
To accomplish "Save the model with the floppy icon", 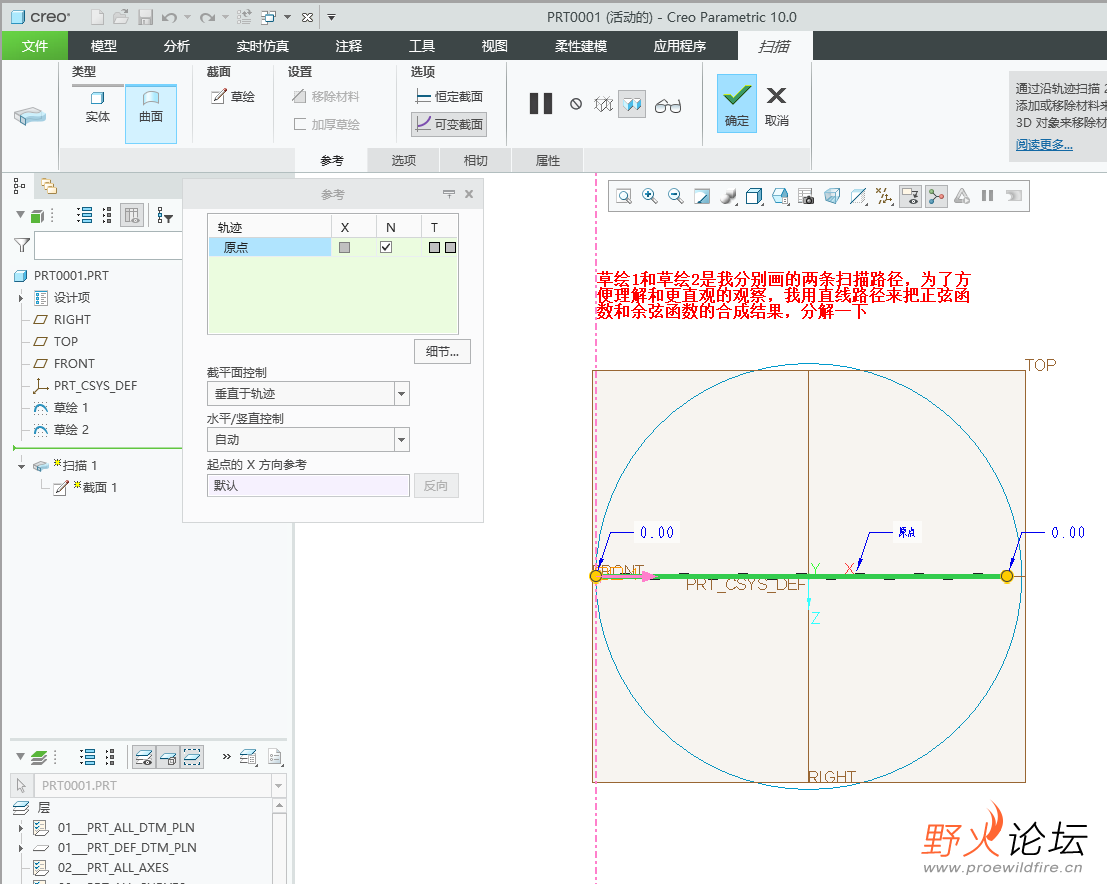I will click(145, 17).
